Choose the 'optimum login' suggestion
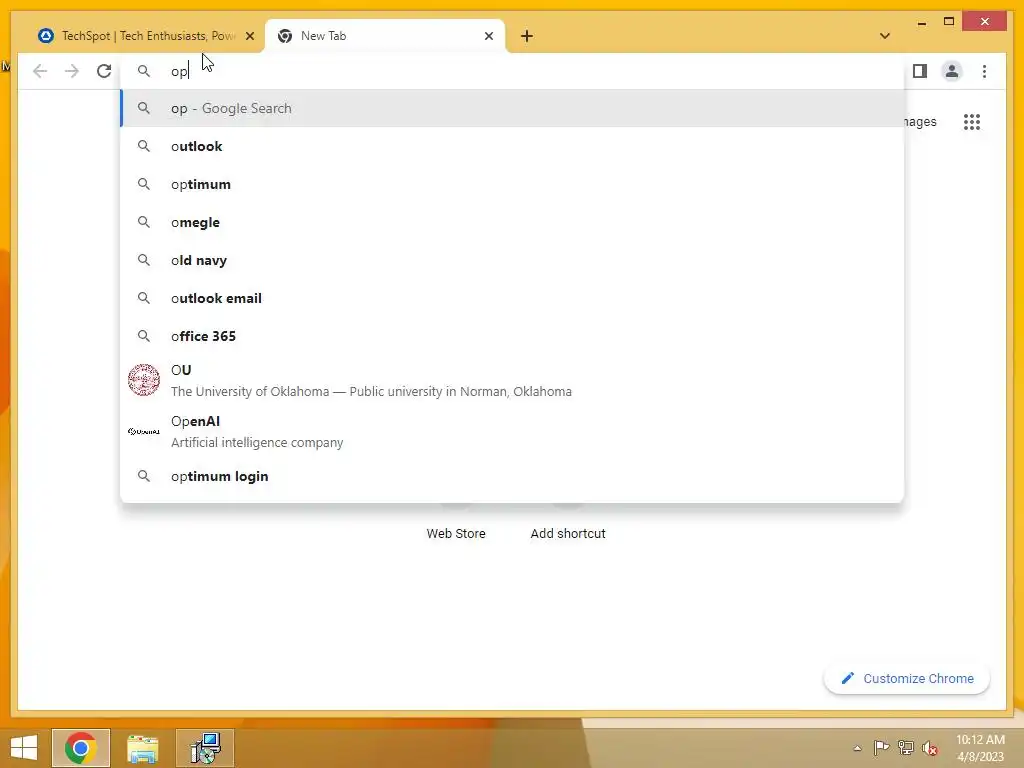1024x768 pixels. (513, 476)
